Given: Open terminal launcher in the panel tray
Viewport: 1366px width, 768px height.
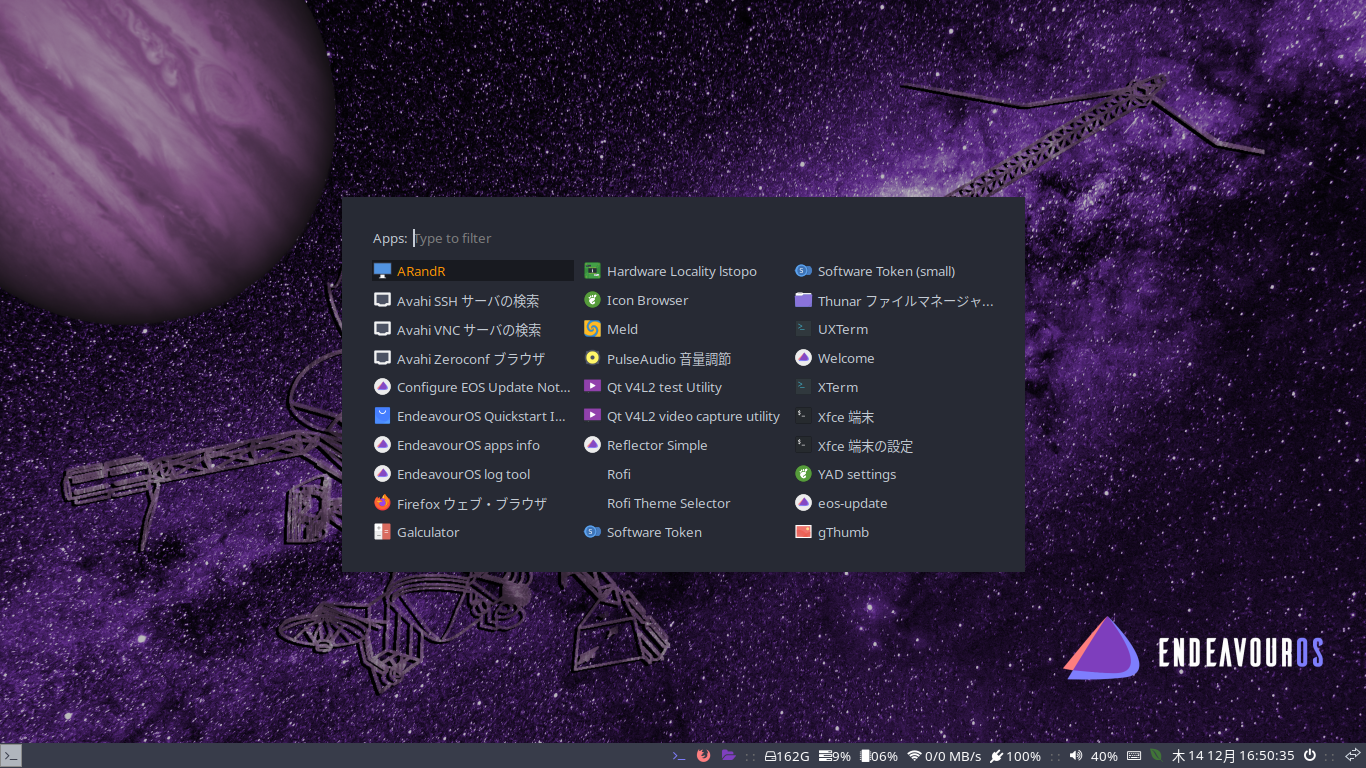Looking at the screenshot, I should click(679, 756).
